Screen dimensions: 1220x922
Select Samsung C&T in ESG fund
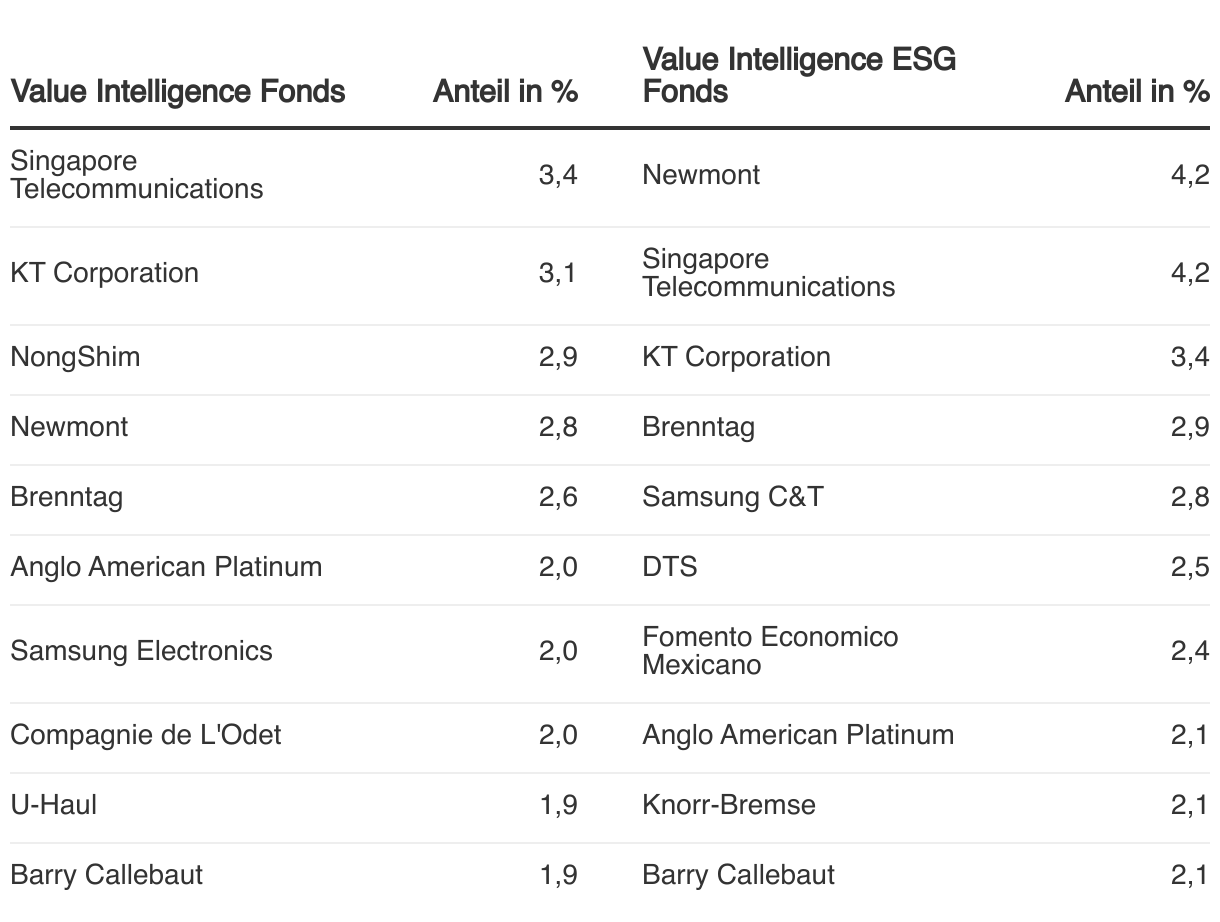(x=732, y=497)
